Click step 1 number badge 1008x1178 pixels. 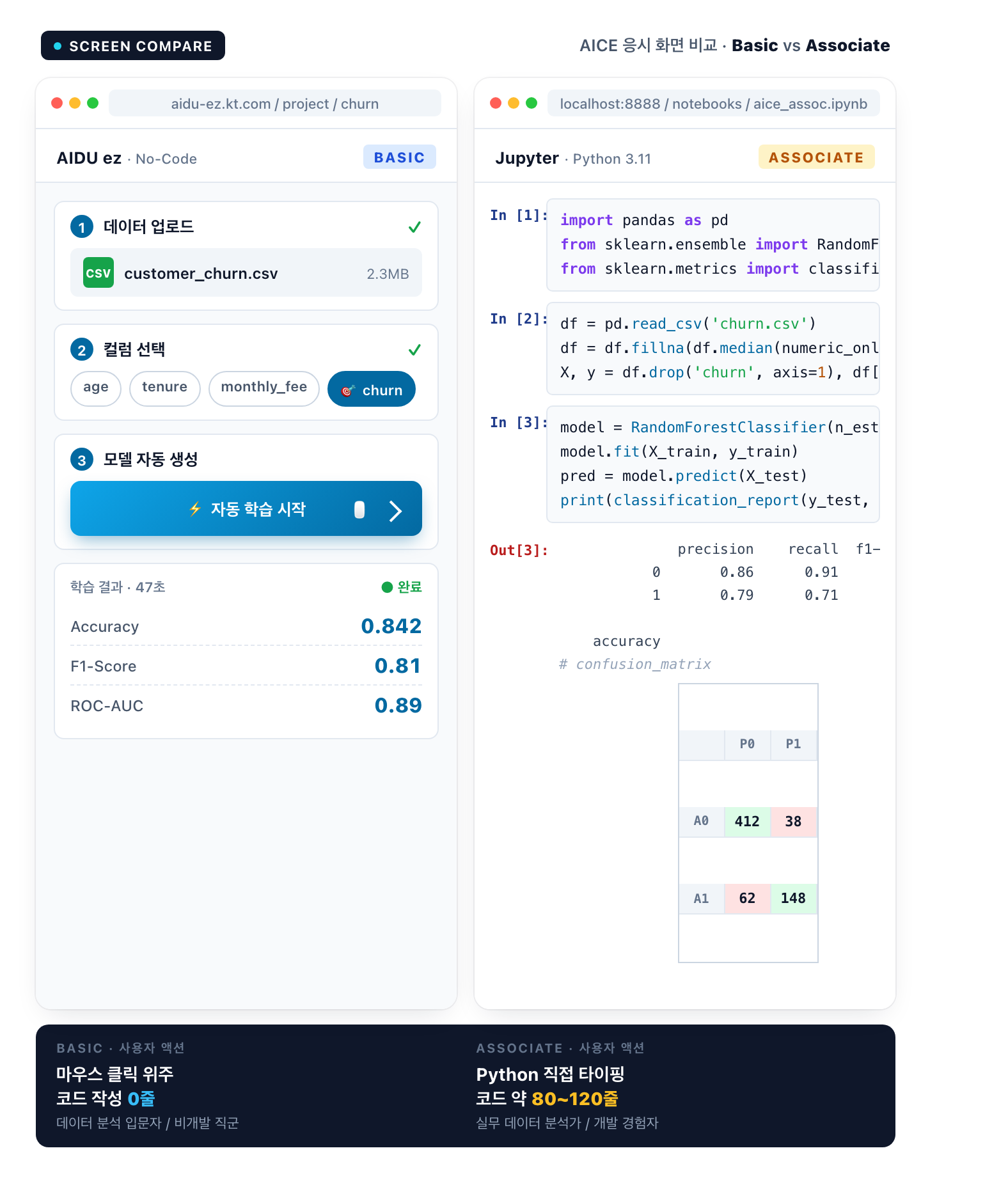pyautogui.click(x=82, y=226)
